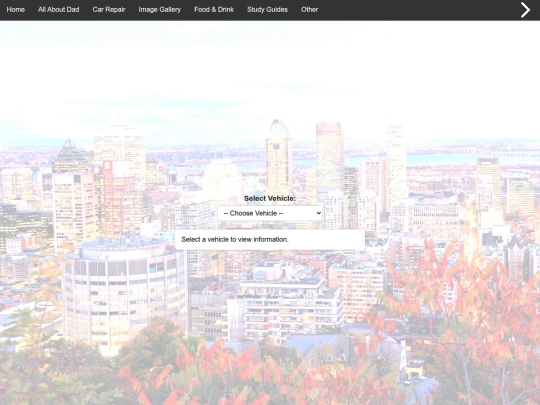Go to Car Repair section

pyautogui.click(x=109, y=10)
